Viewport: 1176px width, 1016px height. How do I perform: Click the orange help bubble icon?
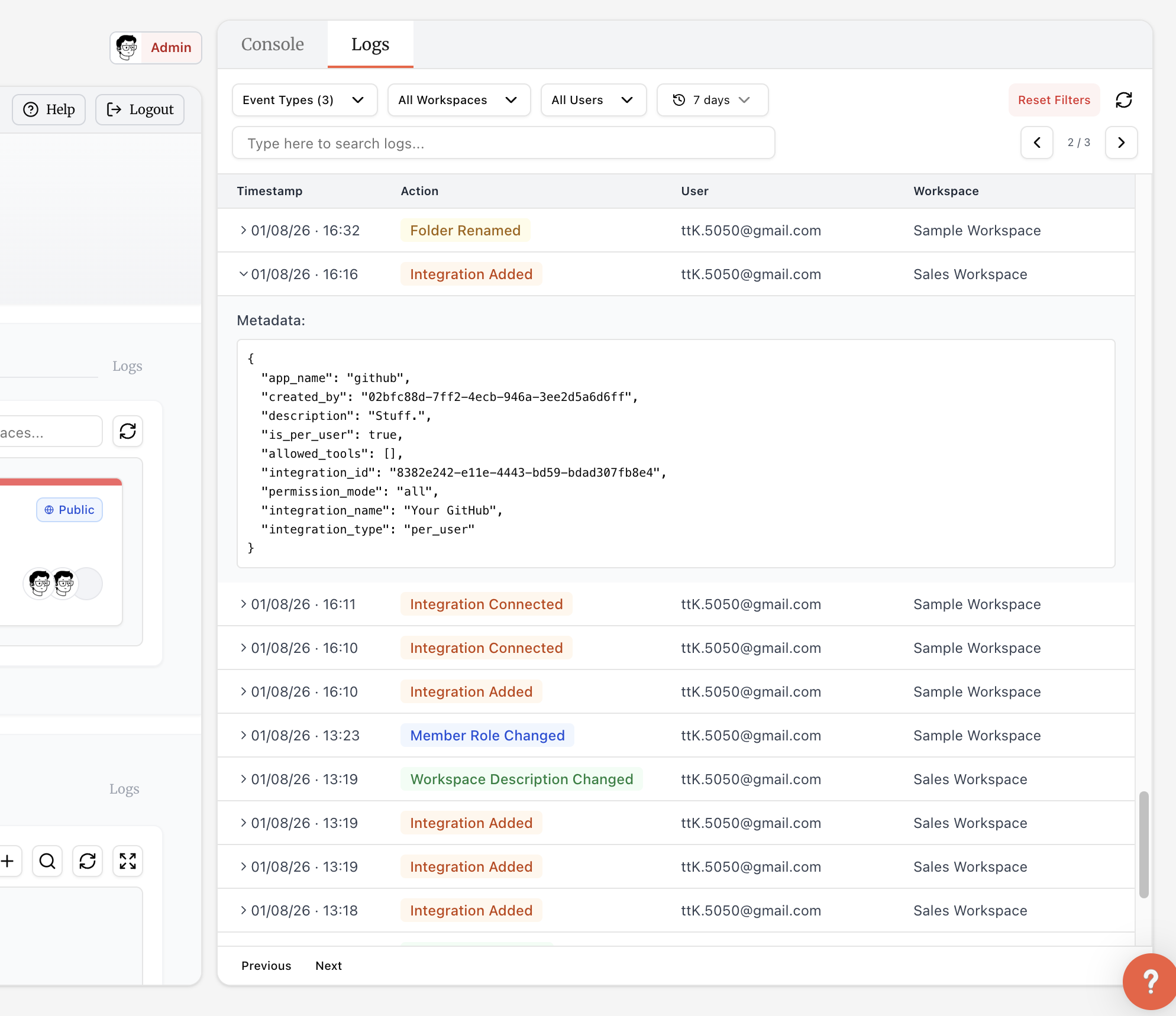(1149, 982)
